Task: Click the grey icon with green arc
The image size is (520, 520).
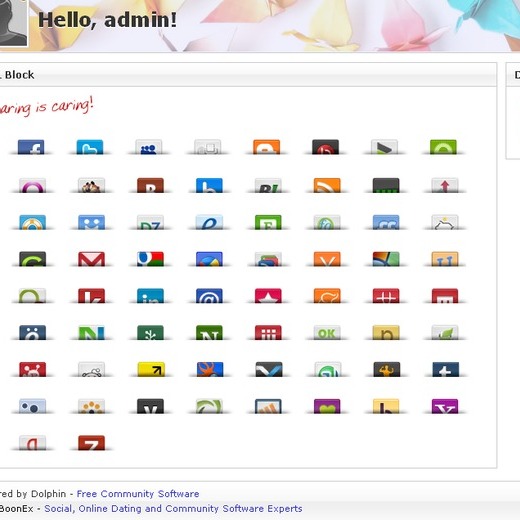Action: [32, 296]
